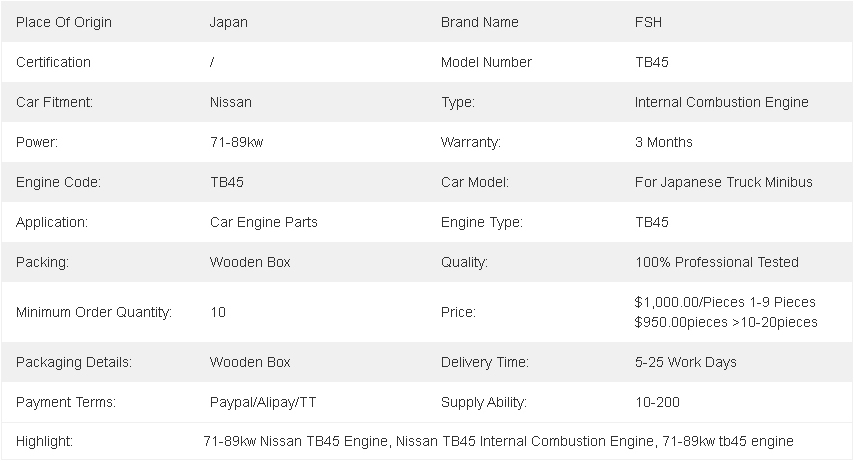This screenshot has width=854, height=461.
Task: Click the '100% Professional Tested' quality value
Action: point(716,262)
